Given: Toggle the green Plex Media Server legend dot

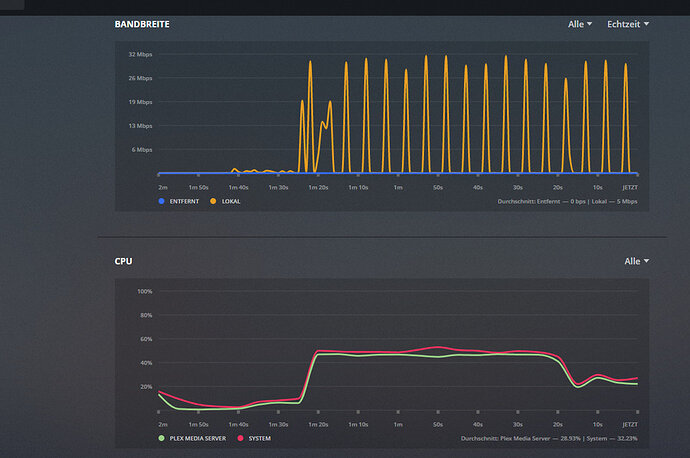Looking at the screenshot, I should 161,438.
